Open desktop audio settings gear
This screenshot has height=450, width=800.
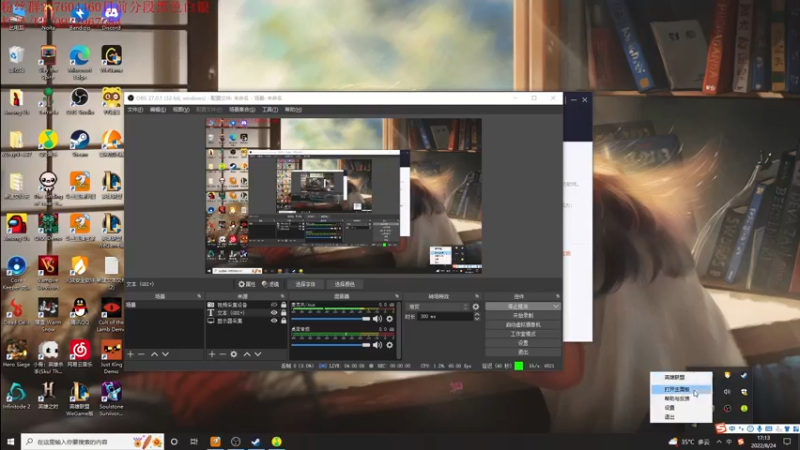390,345
